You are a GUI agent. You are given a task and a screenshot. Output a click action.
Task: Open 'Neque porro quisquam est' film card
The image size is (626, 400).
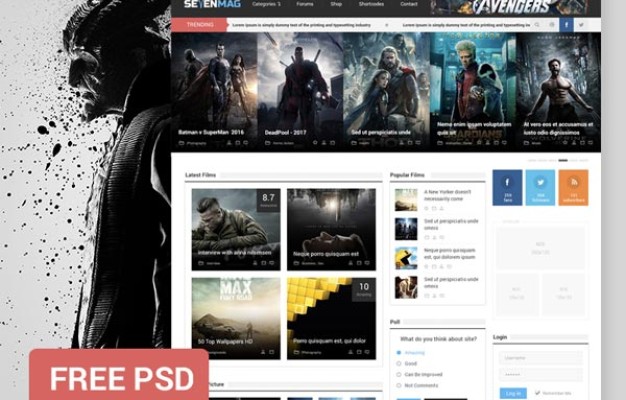(331, 230)
